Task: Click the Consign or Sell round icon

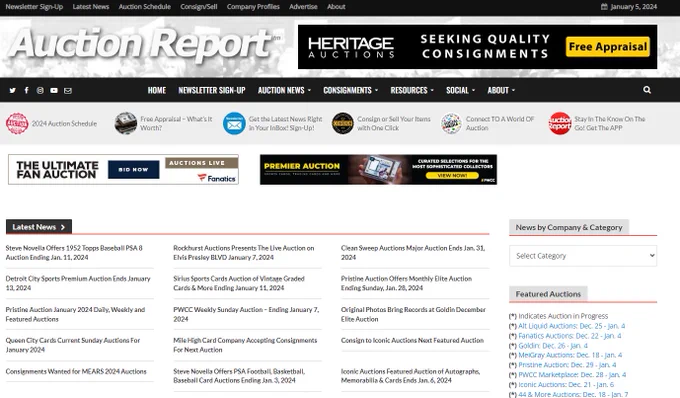Action: [x=343, y=124]
